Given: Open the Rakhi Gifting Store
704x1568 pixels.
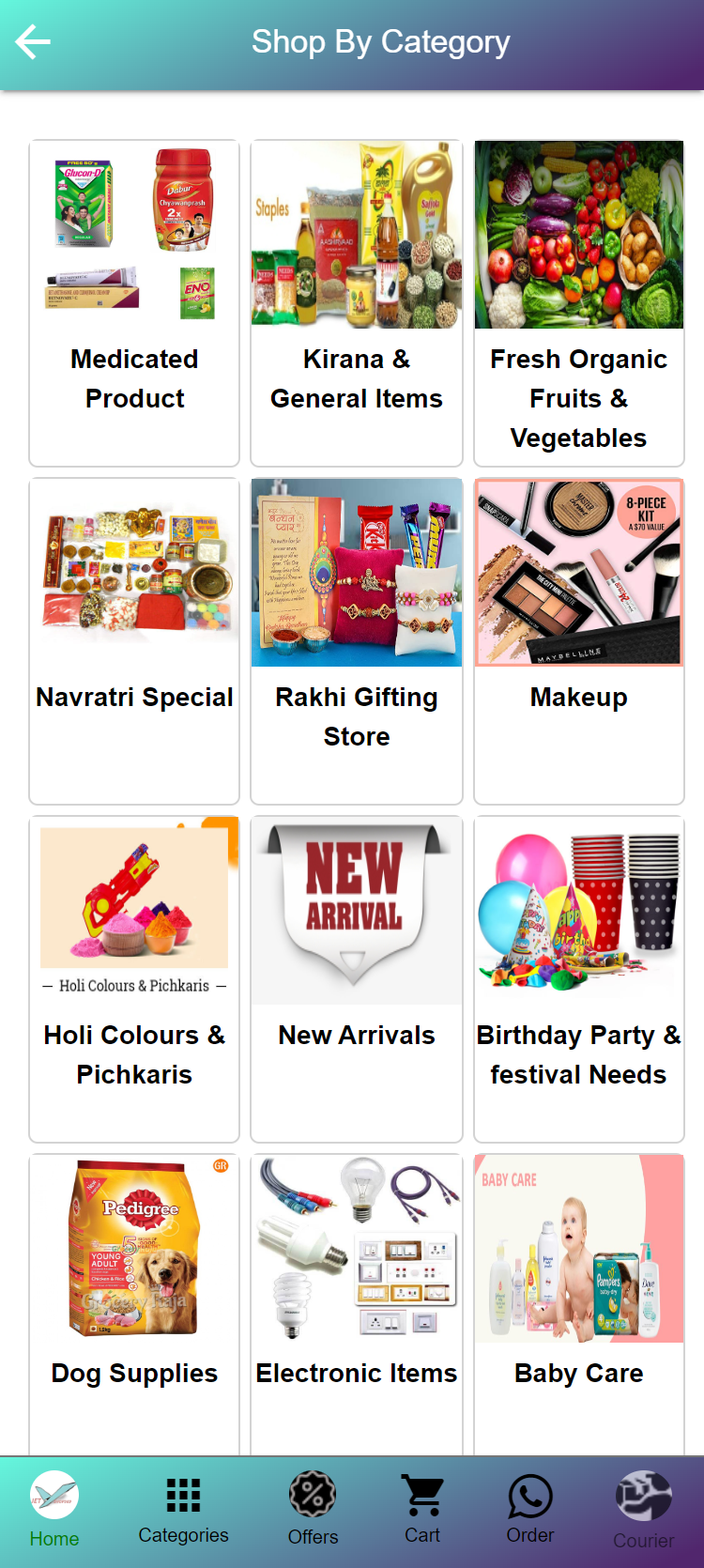Looking at the screenshot, I should point(357,641).
